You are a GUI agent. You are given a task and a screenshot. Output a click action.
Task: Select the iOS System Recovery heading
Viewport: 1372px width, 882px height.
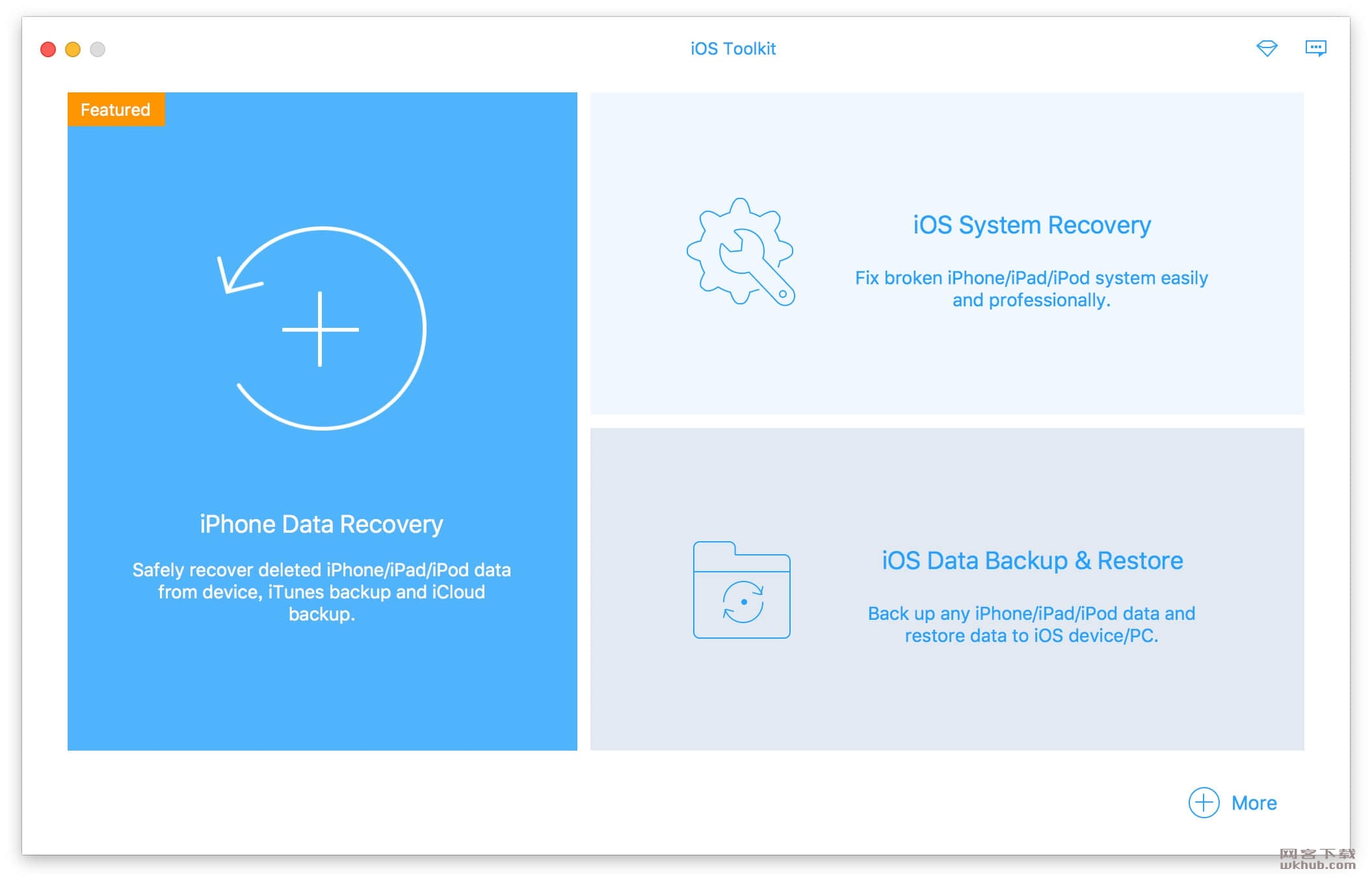click(1032, 225)
